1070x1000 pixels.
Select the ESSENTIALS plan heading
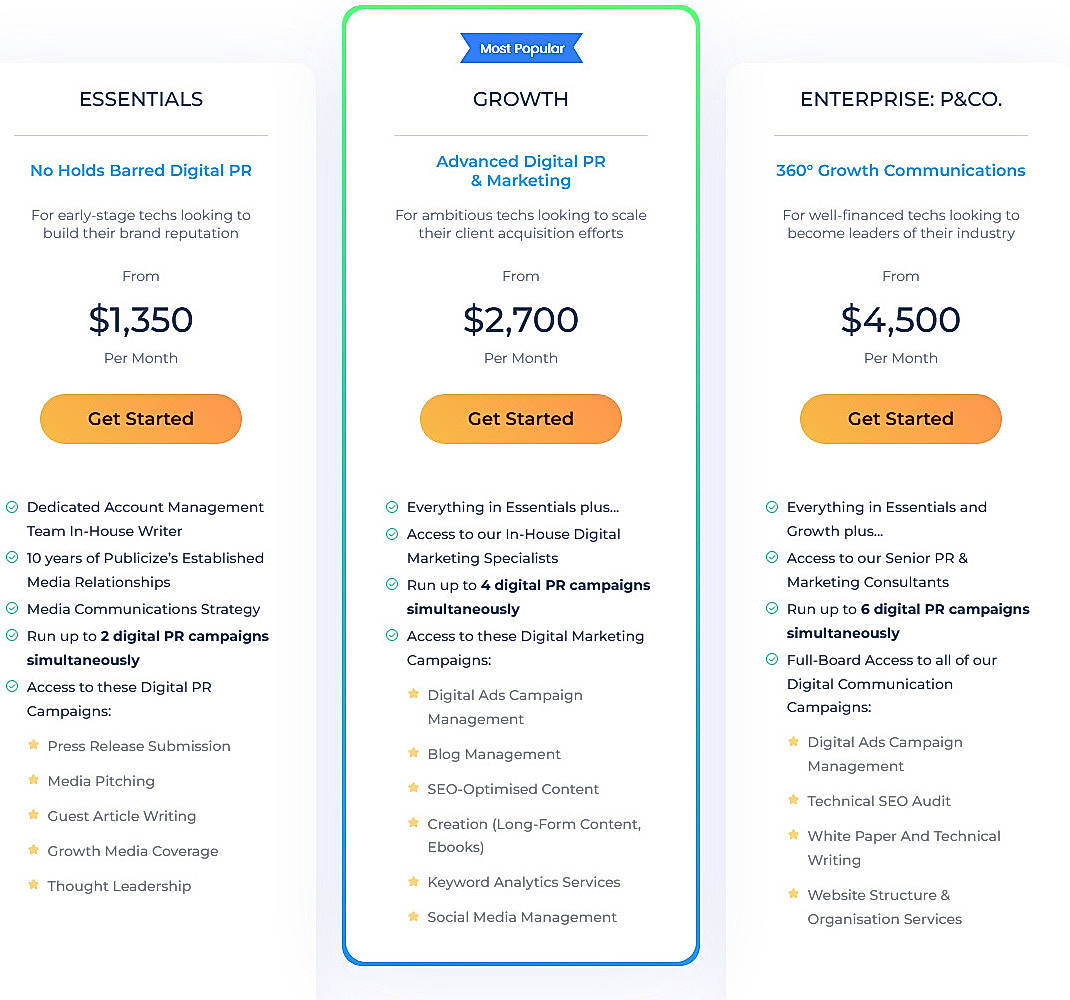point(140,99)
